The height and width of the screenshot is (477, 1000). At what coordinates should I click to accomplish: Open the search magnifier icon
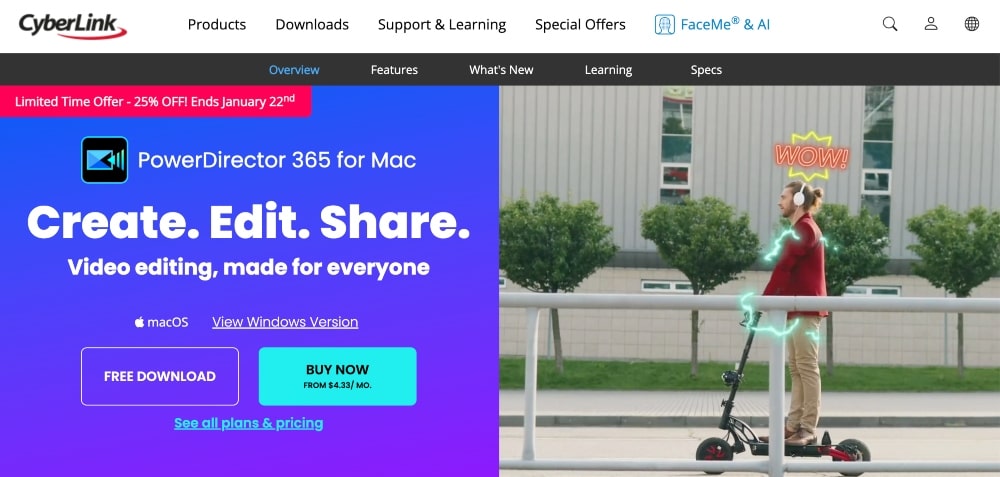coord(890,24)
